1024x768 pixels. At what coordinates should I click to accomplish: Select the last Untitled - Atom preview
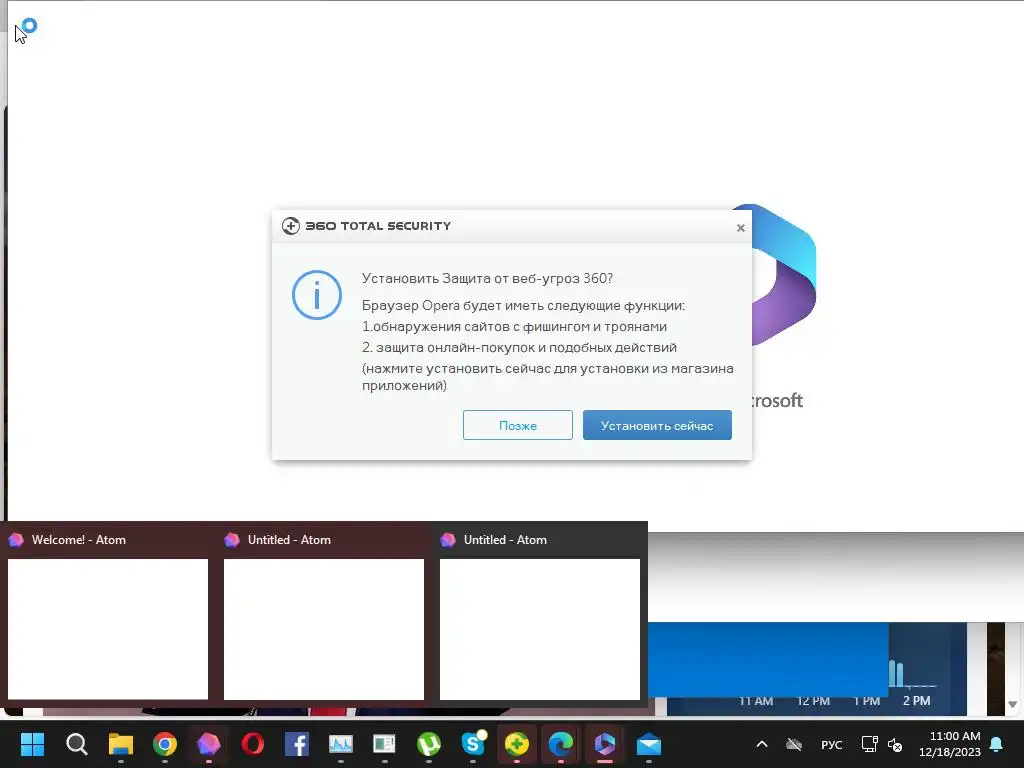[x=539, y=629]
